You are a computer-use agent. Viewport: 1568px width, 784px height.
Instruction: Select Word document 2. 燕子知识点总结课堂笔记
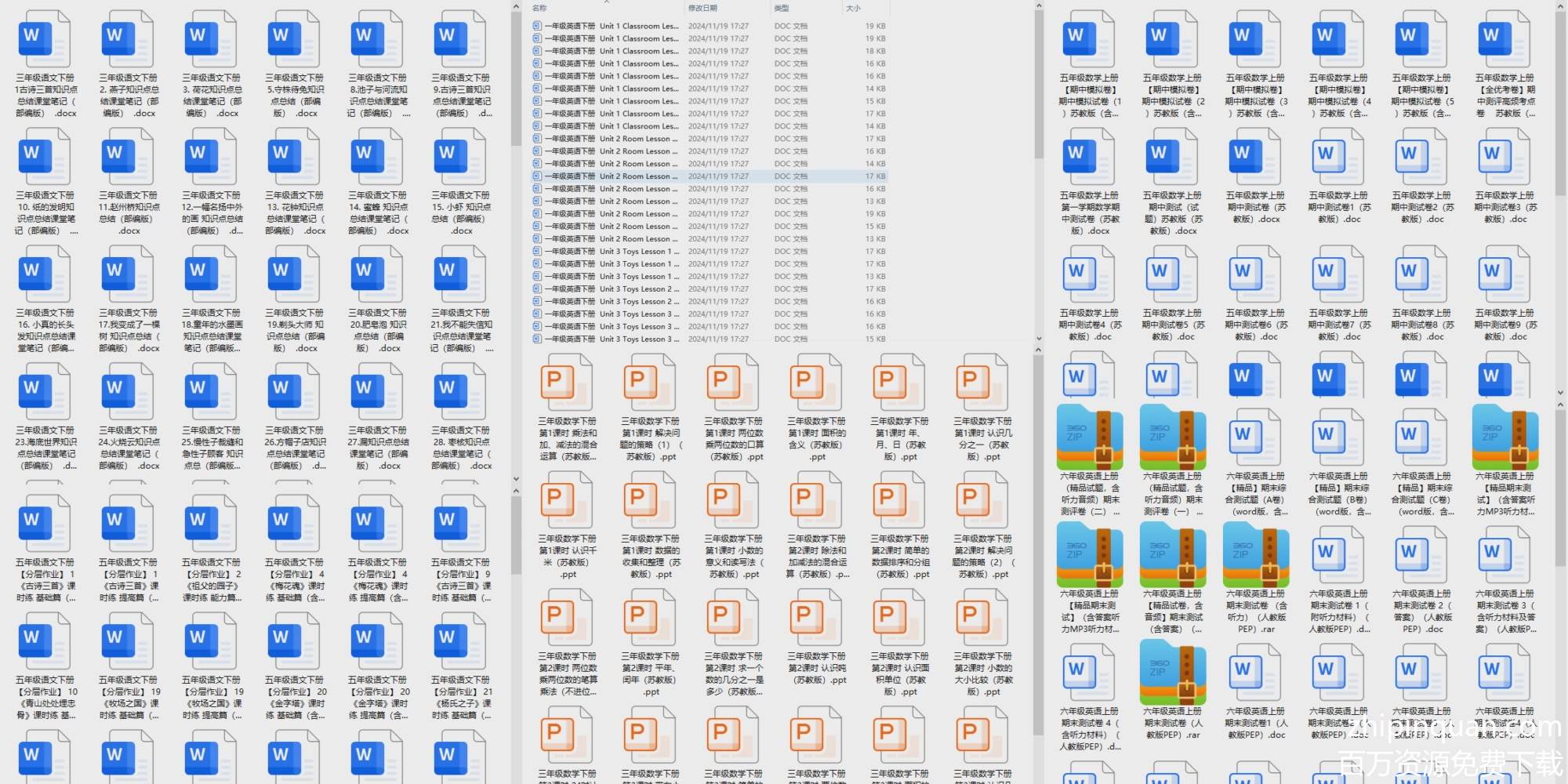click(128, 39)
